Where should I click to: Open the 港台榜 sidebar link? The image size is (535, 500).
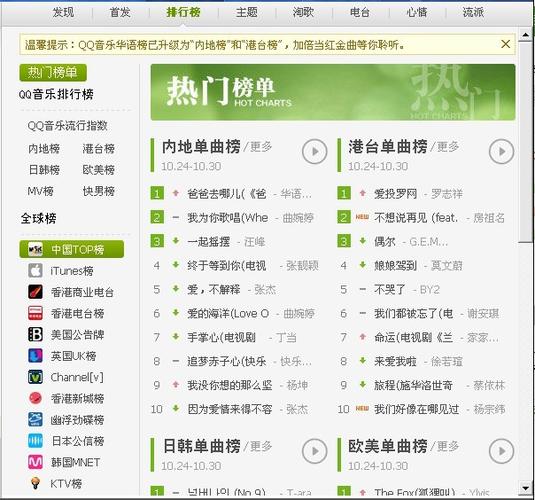98,149
